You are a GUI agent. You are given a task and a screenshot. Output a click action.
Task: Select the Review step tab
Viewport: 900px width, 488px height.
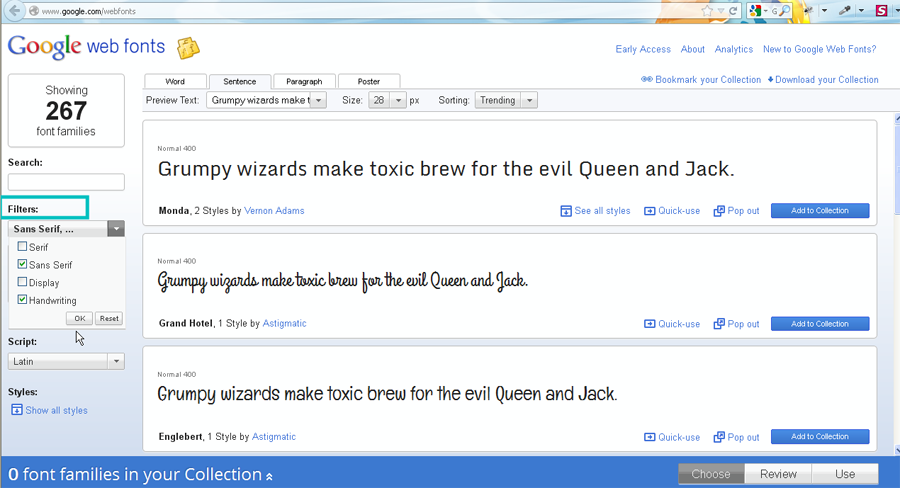pyautogui.click(x=778, y=474)
